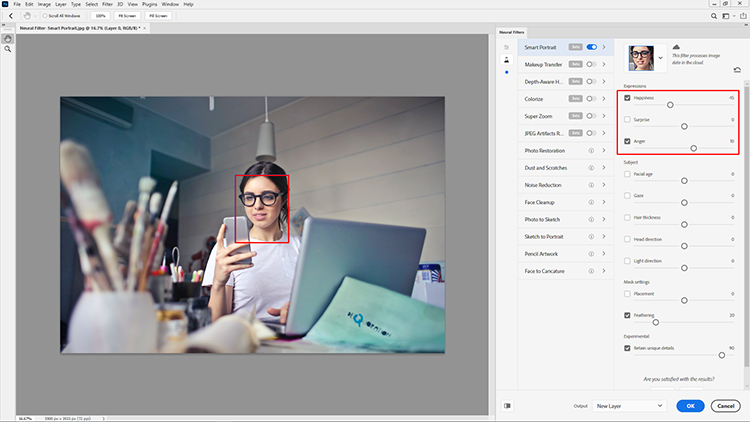This screenshot has width=750, height=422.
Task: Adjust the Happiness slider handle
Action: pos(670,105)
